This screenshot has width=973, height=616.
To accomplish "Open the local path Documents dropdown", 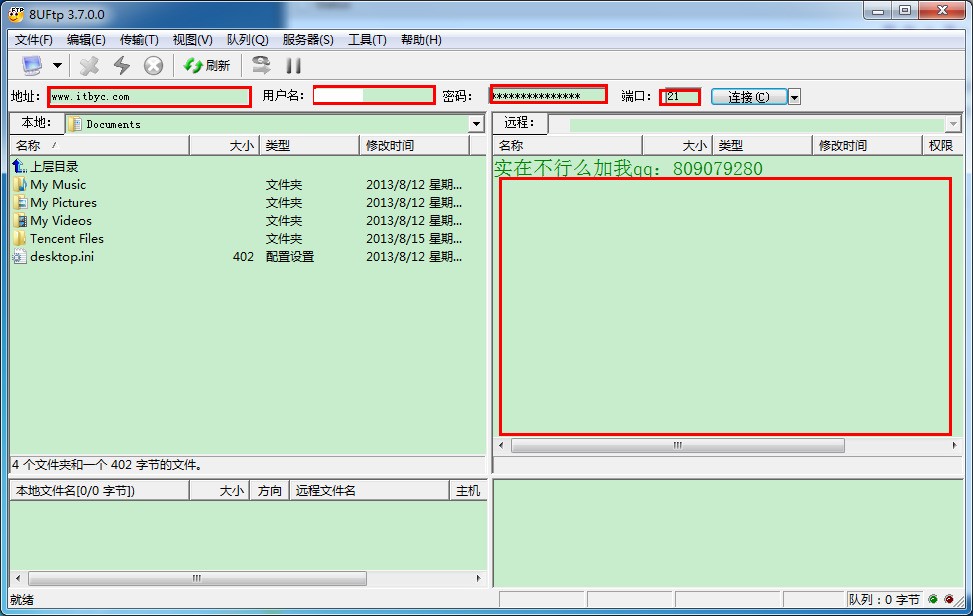I will [476, 124].
